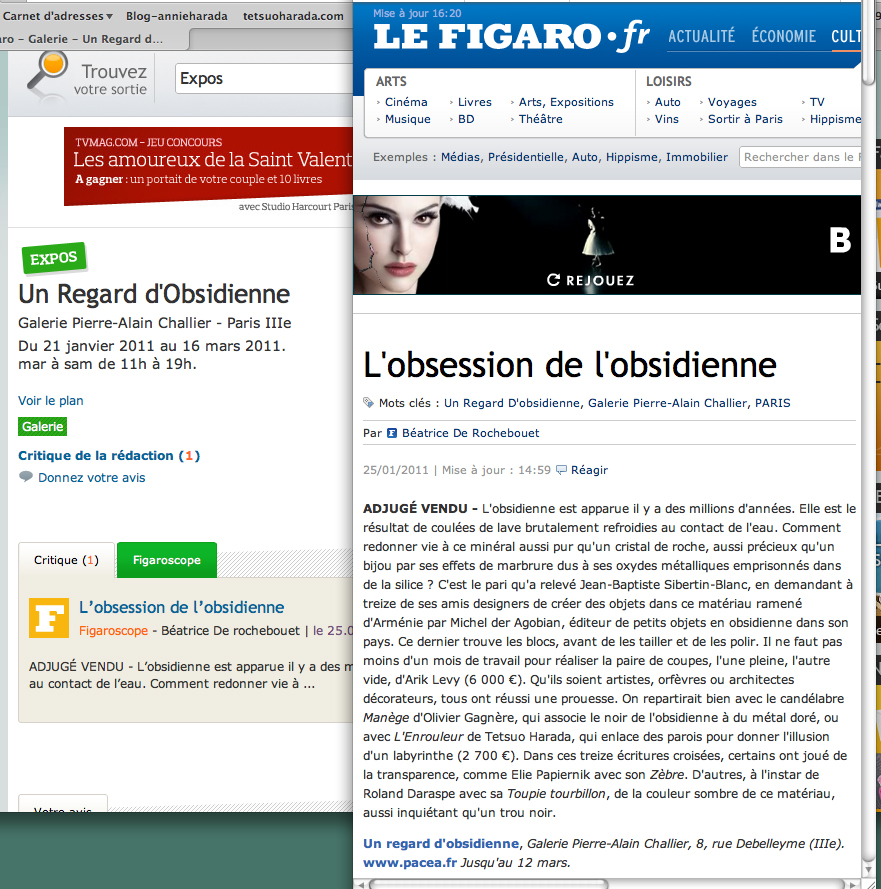Screen dimensions: 881x889
Task: Switch to the green Figaroscope tab
Action: (167, 560)
